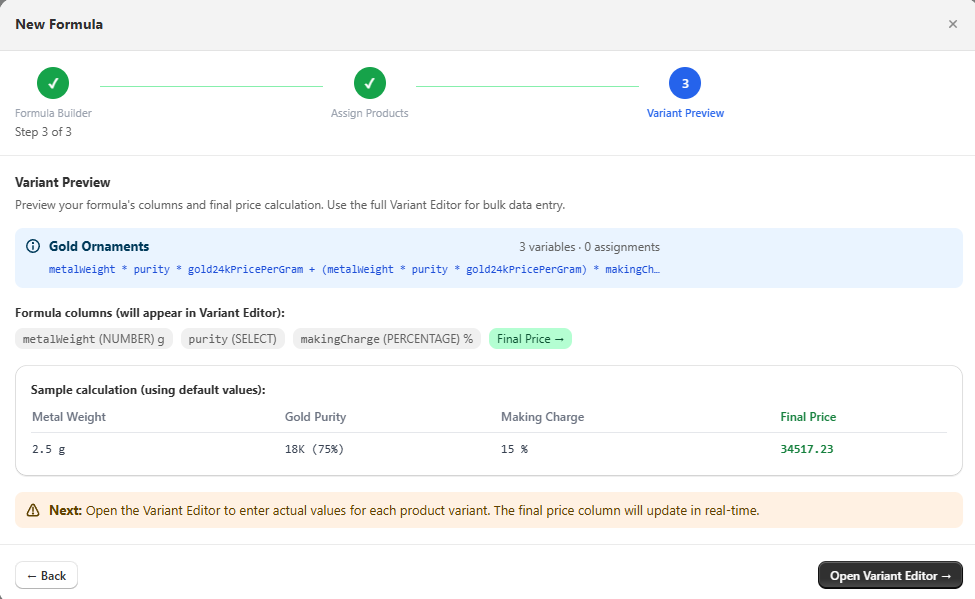Image resolution: width=975 pixels, height=599 pixels.
Task: Click the purity (SELECT) column chip
Action: [233, 339]
